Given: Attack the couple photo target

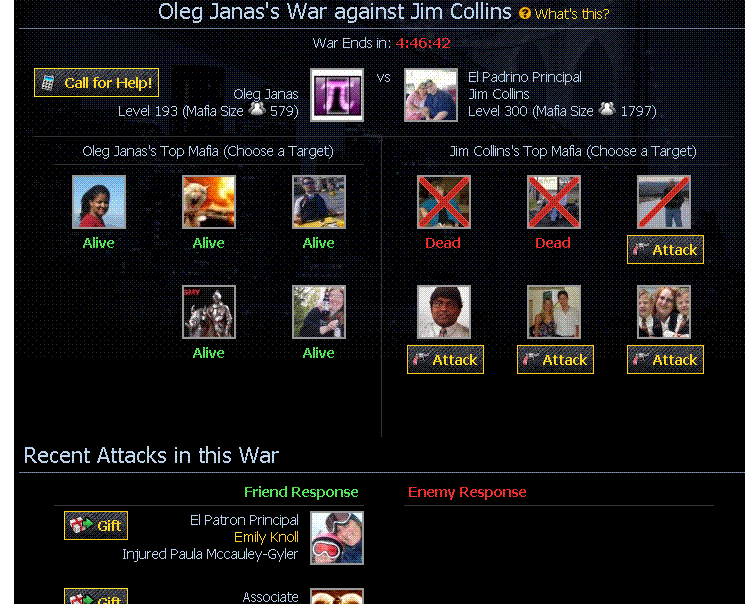Looking at the screenshot, I should (x=555, y=360).
